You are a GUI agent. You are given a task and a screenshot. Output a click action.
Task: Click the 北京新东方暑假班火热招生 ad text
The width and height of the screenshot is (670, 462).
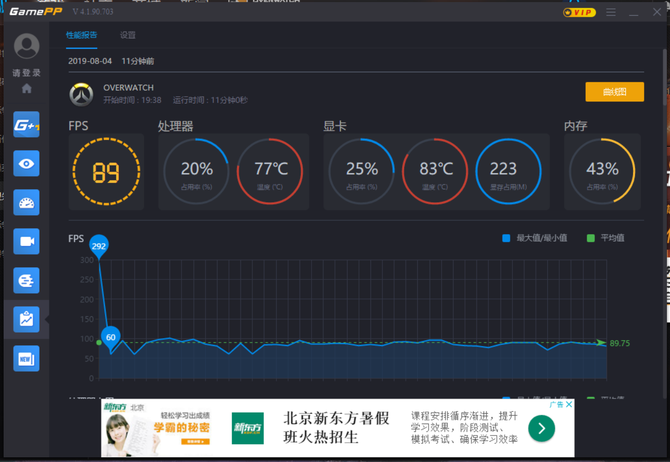336,427
